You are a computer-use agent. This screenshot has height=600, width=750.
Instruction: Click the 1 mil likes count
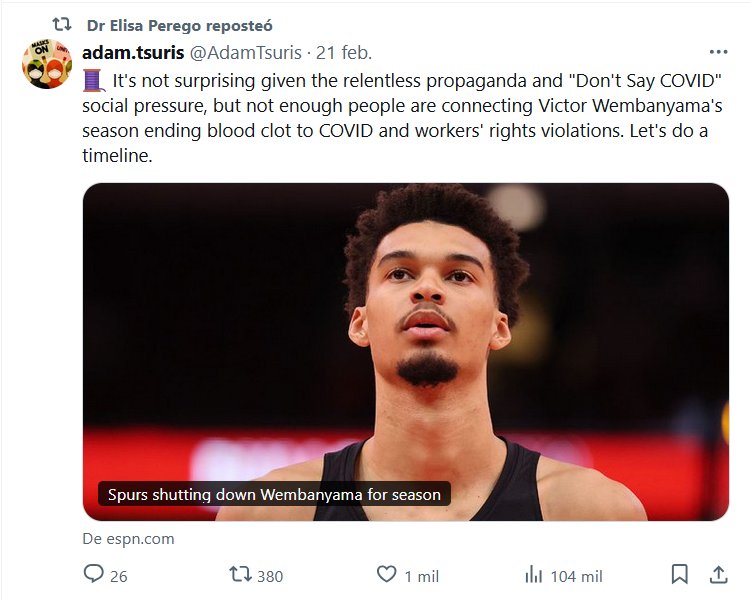point(421,576)
